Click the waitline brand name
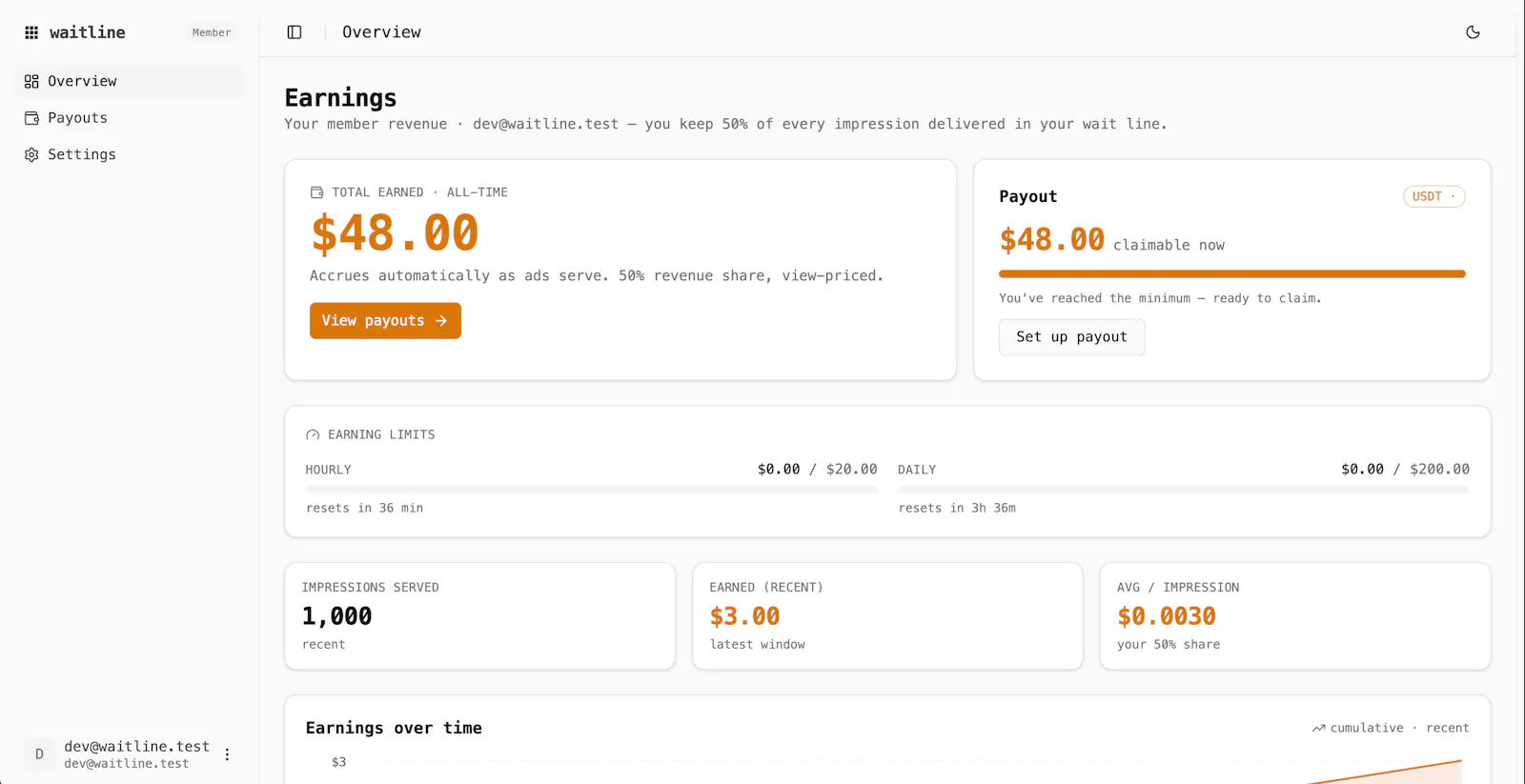The height and width of the screenshot is (784, 1525). point(88,32)
